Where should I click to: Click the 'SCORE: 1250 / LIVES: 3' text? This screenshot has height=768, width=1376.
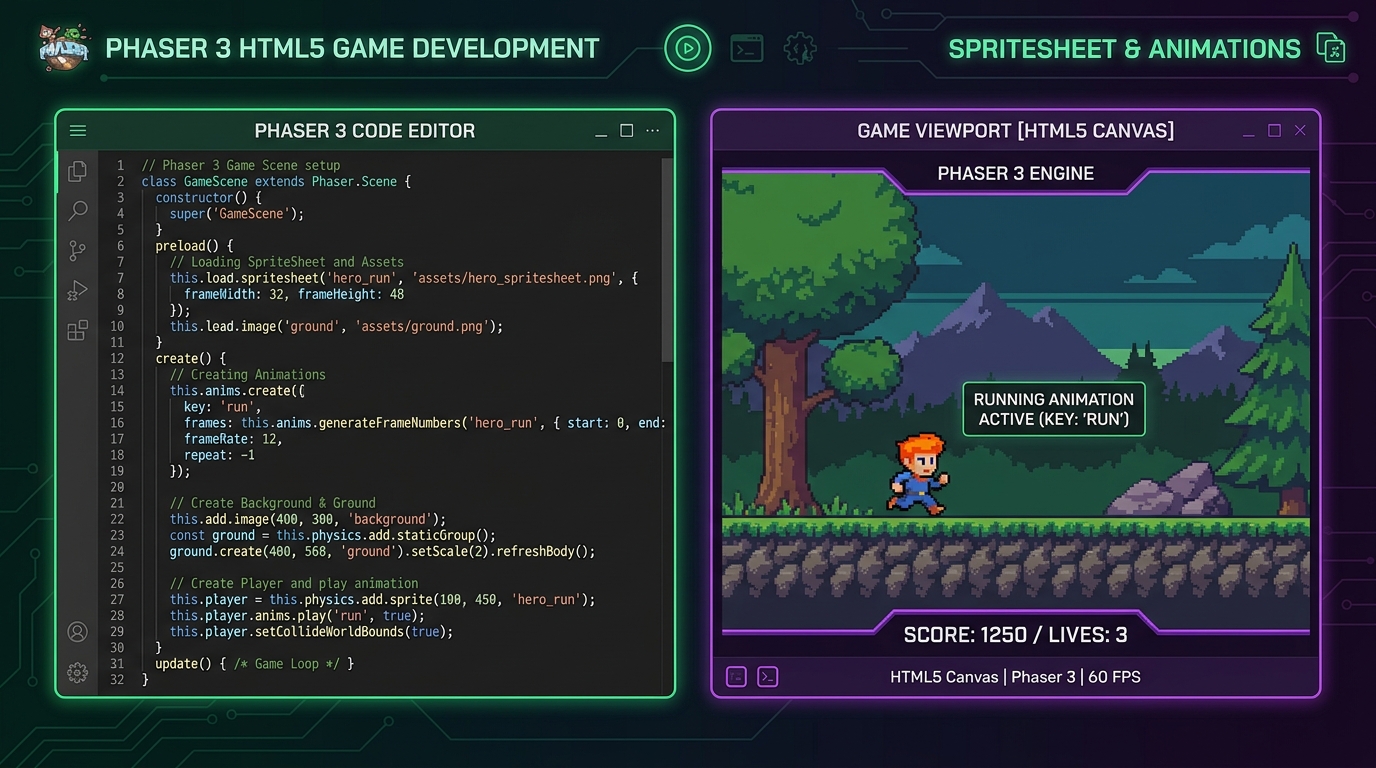pos(1015,634)
